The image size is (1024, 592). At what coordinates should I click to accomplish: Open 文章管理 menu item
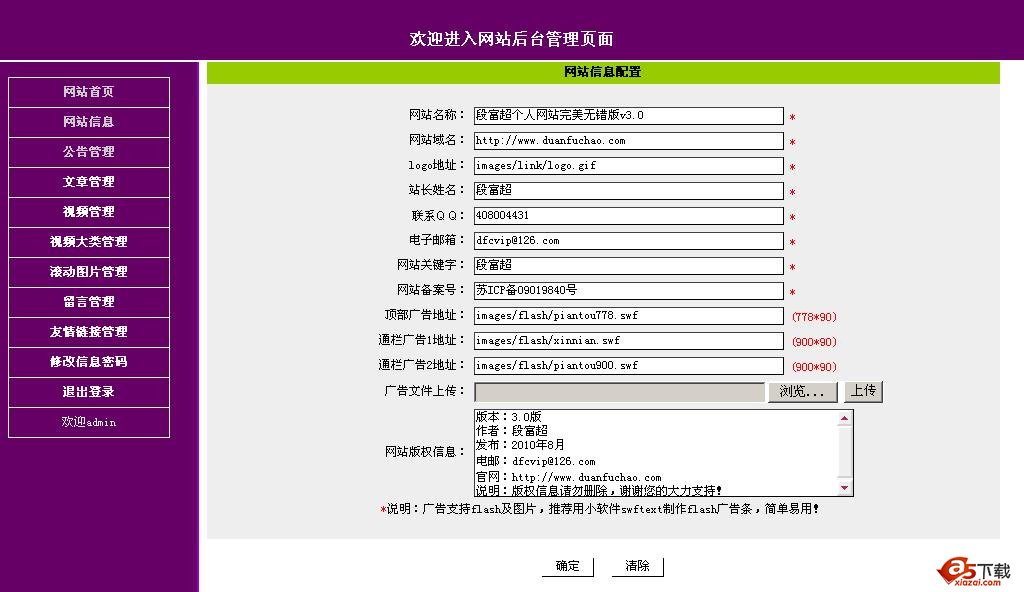(89, 182)
